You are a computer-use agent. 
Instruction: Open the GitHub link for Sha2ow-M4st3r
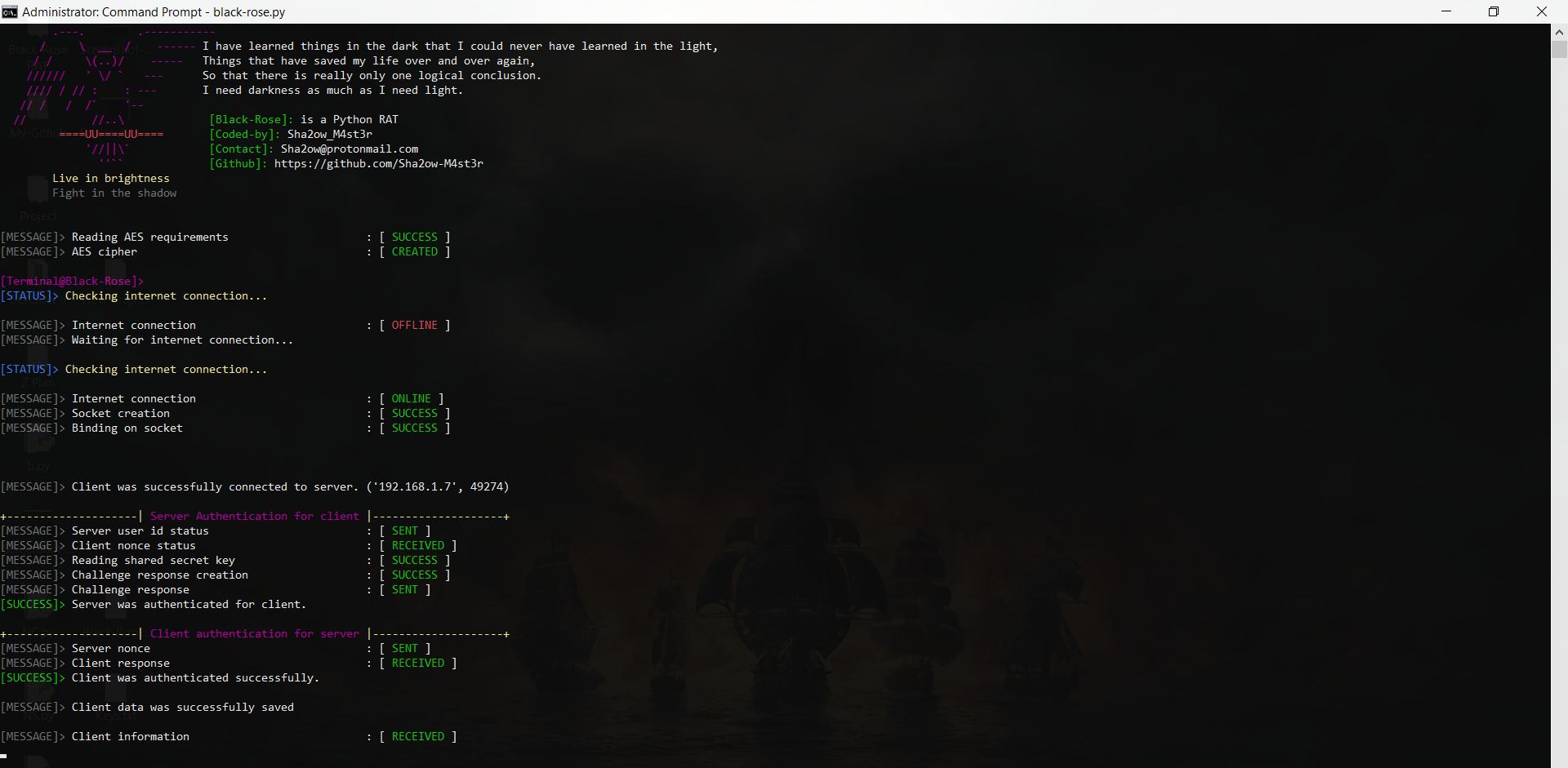coord(378,163)
